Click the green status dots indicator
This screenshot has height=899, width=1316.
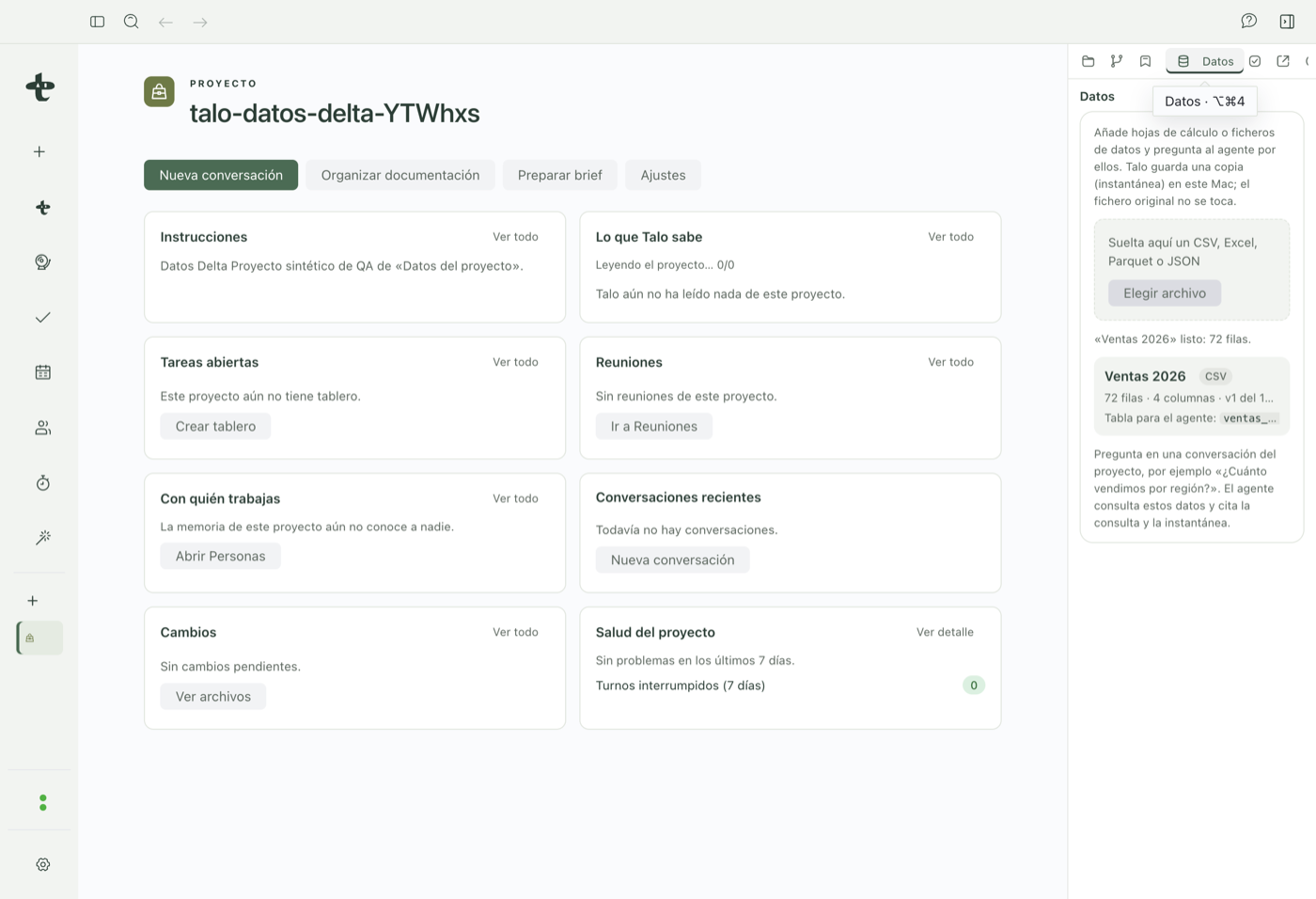(42, 802)
